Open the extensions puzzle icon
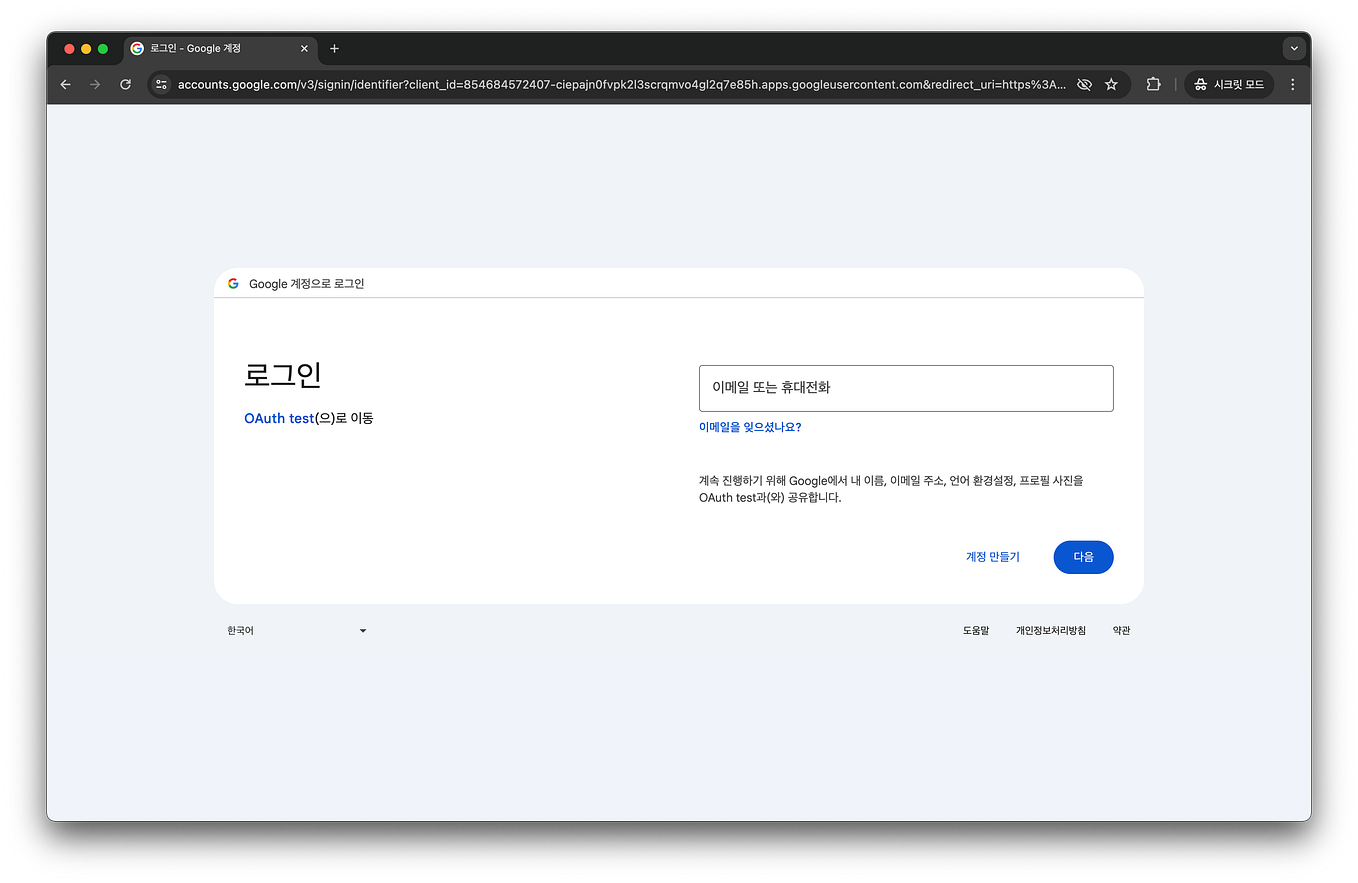This screenshot has height=883, width=1358. coord(1153,84)
